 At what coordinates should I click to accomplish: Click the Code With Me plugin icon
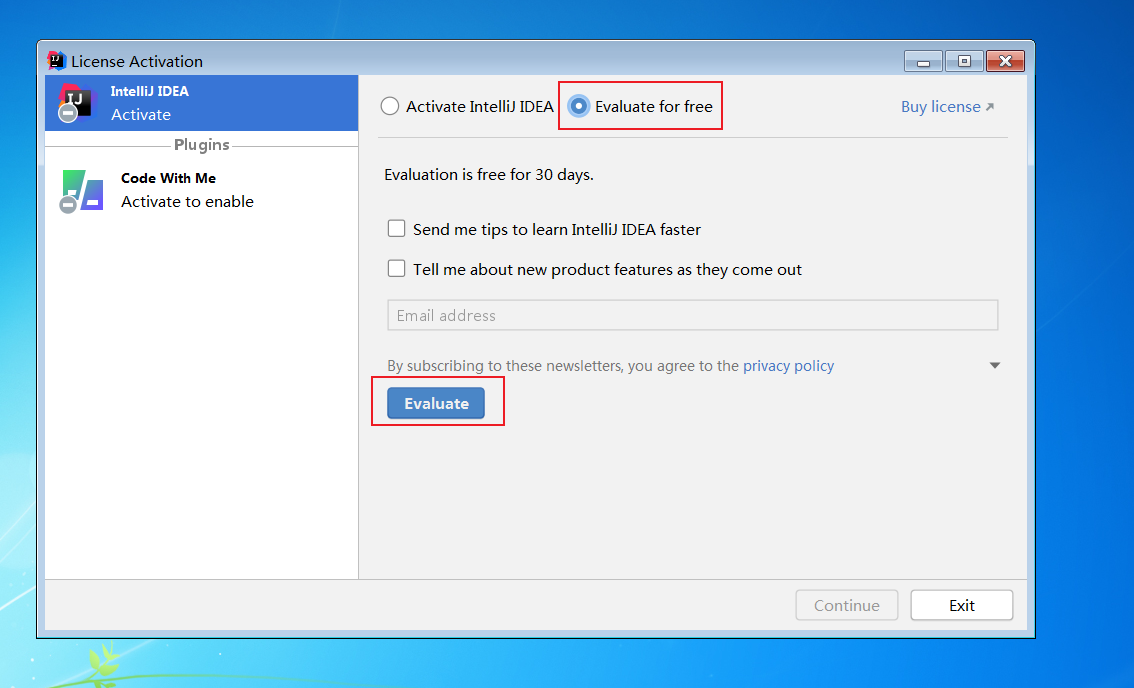point(82,191)
